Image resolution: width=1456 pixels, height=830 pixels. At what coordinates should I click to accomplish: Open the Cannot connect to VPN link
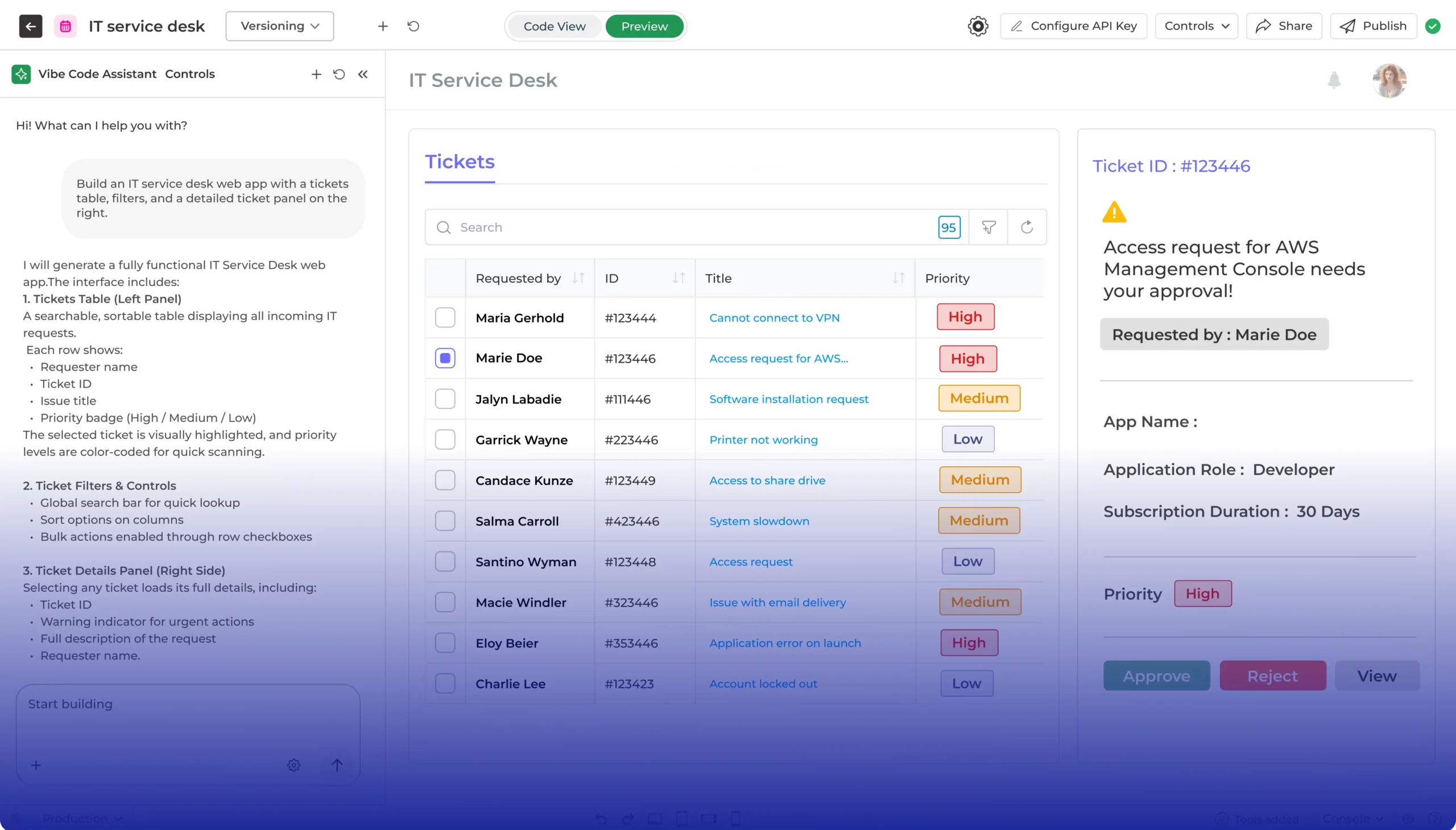pos(774,318)
